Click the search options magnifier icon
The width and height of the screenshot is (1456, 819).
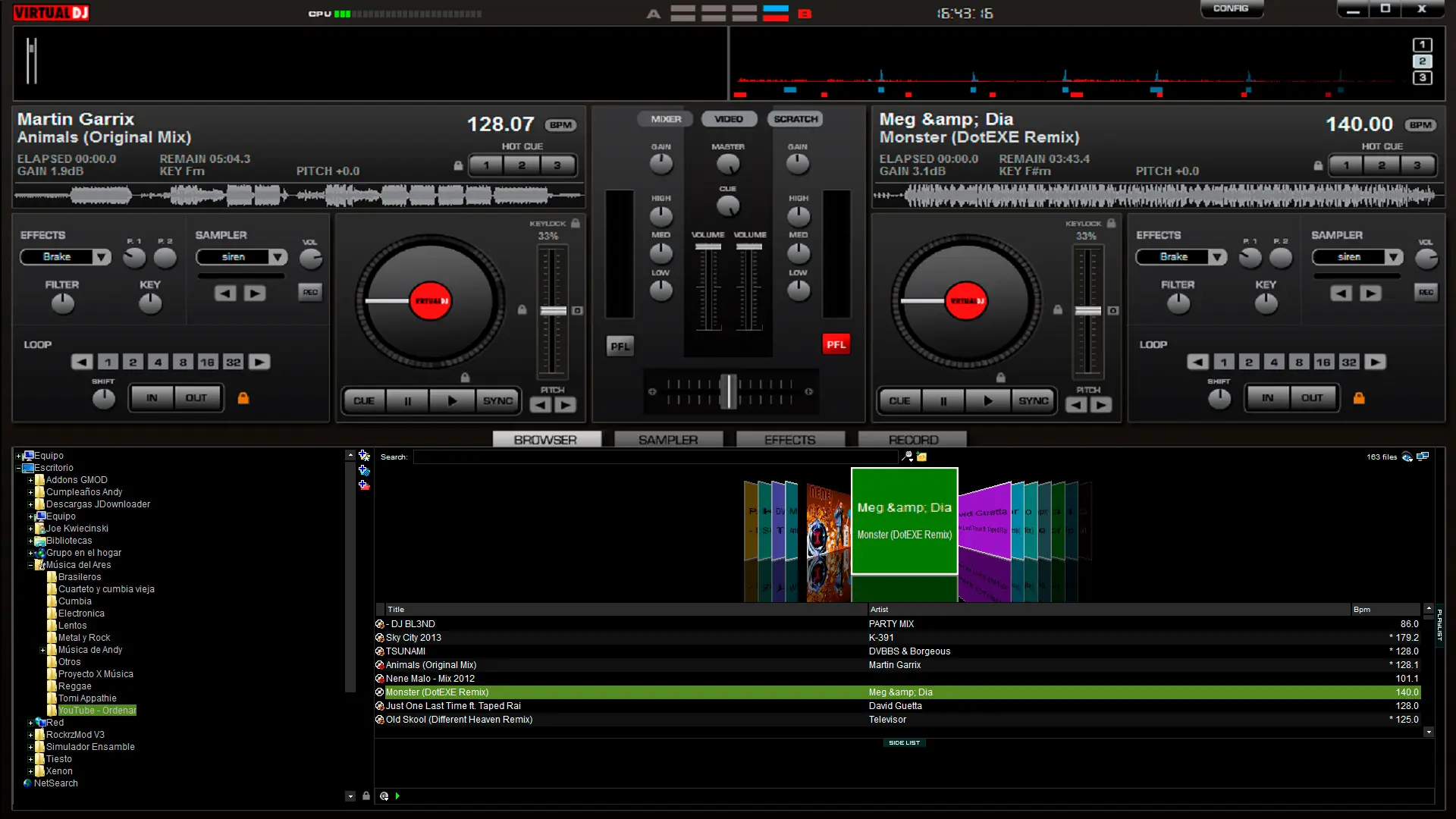point(907,457)
